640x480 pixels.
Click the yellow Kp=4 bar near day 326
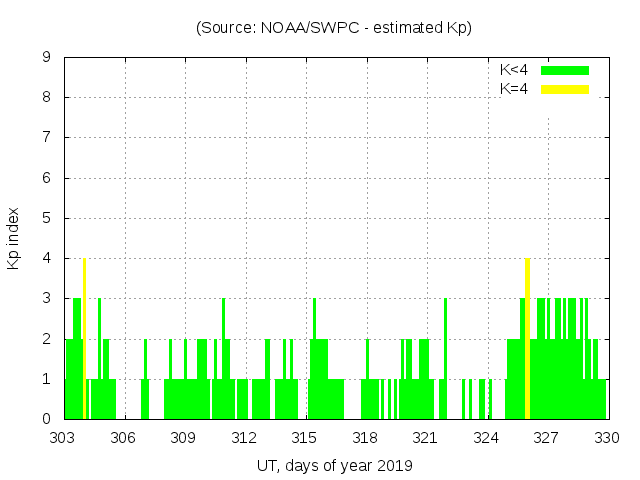pyautogui.click(x=527, y=340)
